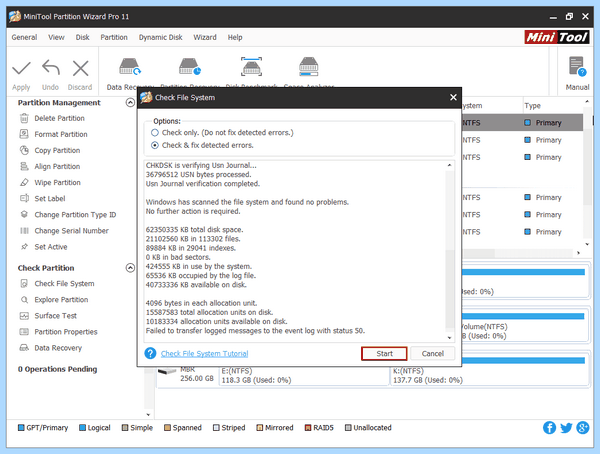Open the Disk menu
Viewport: 600px width, 454px height.
[82, 37]
